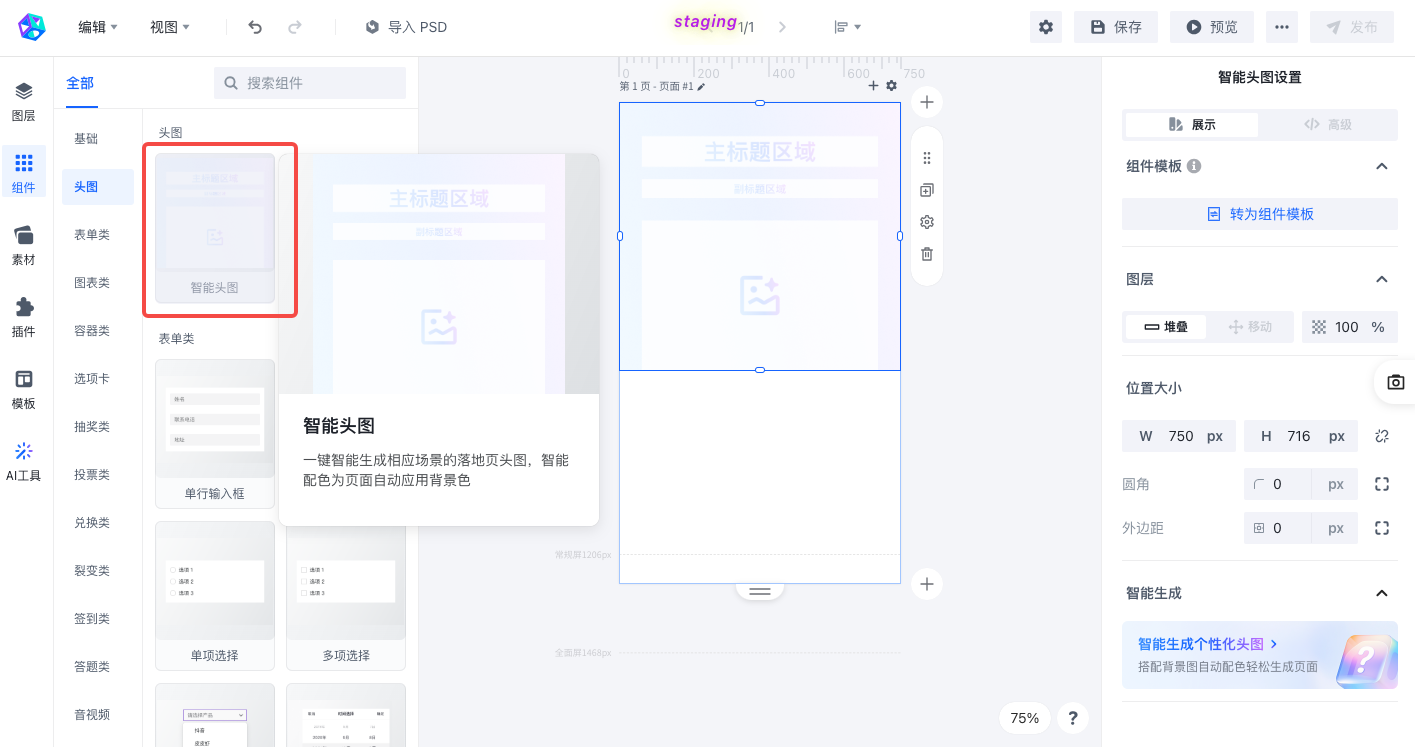Switch to the 高级 settings tab
Screen dimensions: 1415x747
1327,125
